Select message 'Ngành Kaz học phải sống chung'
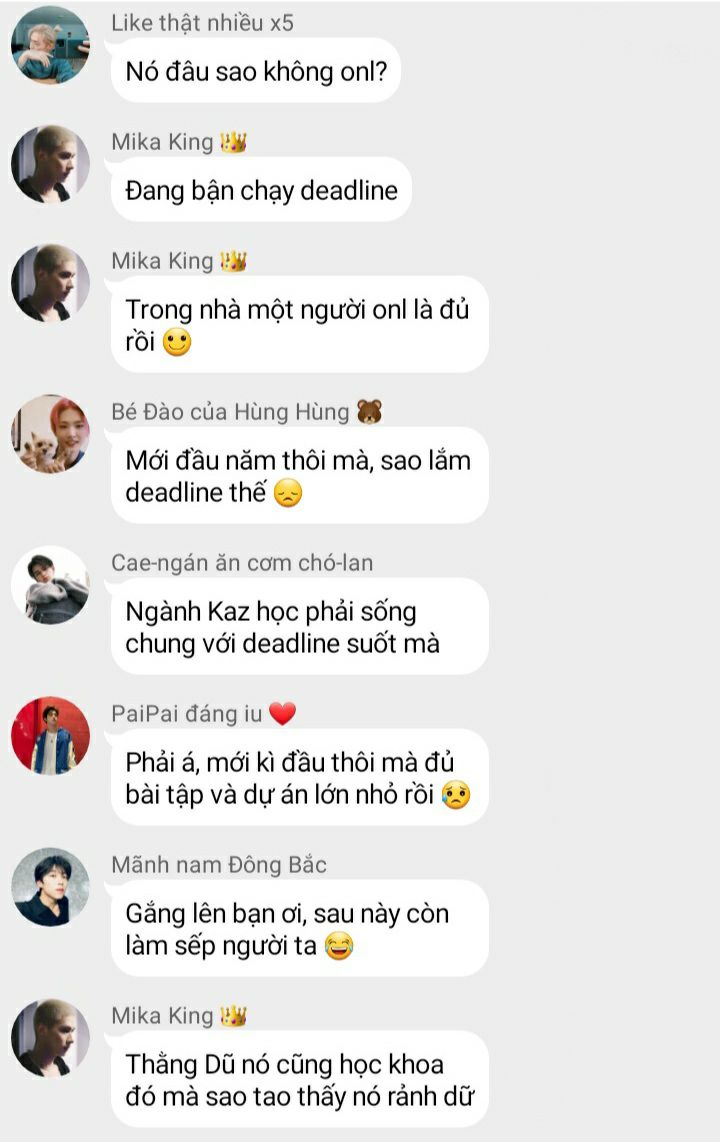 tap(299, 627)
